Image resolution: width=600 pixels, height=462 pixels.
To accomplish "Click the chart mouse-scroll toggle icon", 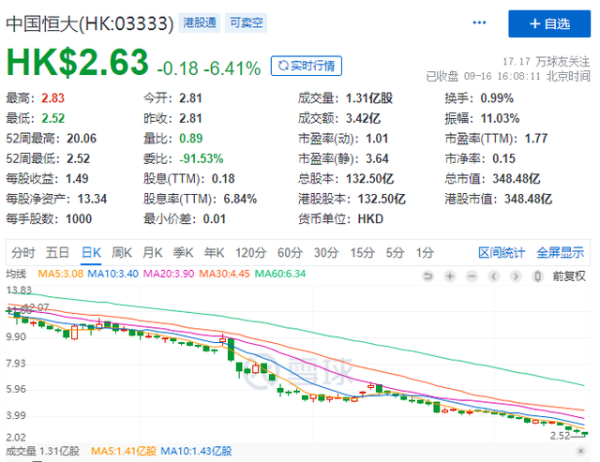I will (538, 276).
